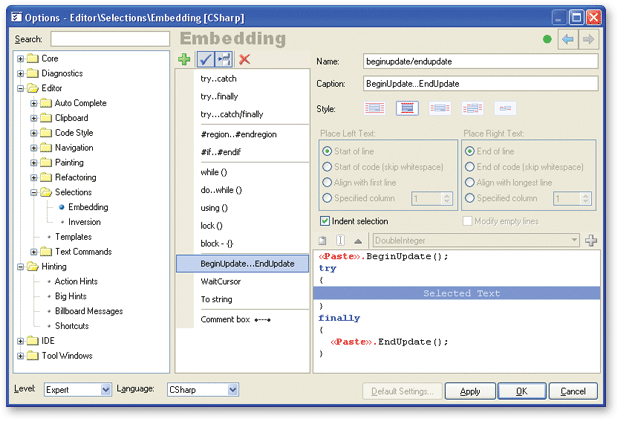
Task: Click the paste icon above code editor
Action: pos(323,241)
